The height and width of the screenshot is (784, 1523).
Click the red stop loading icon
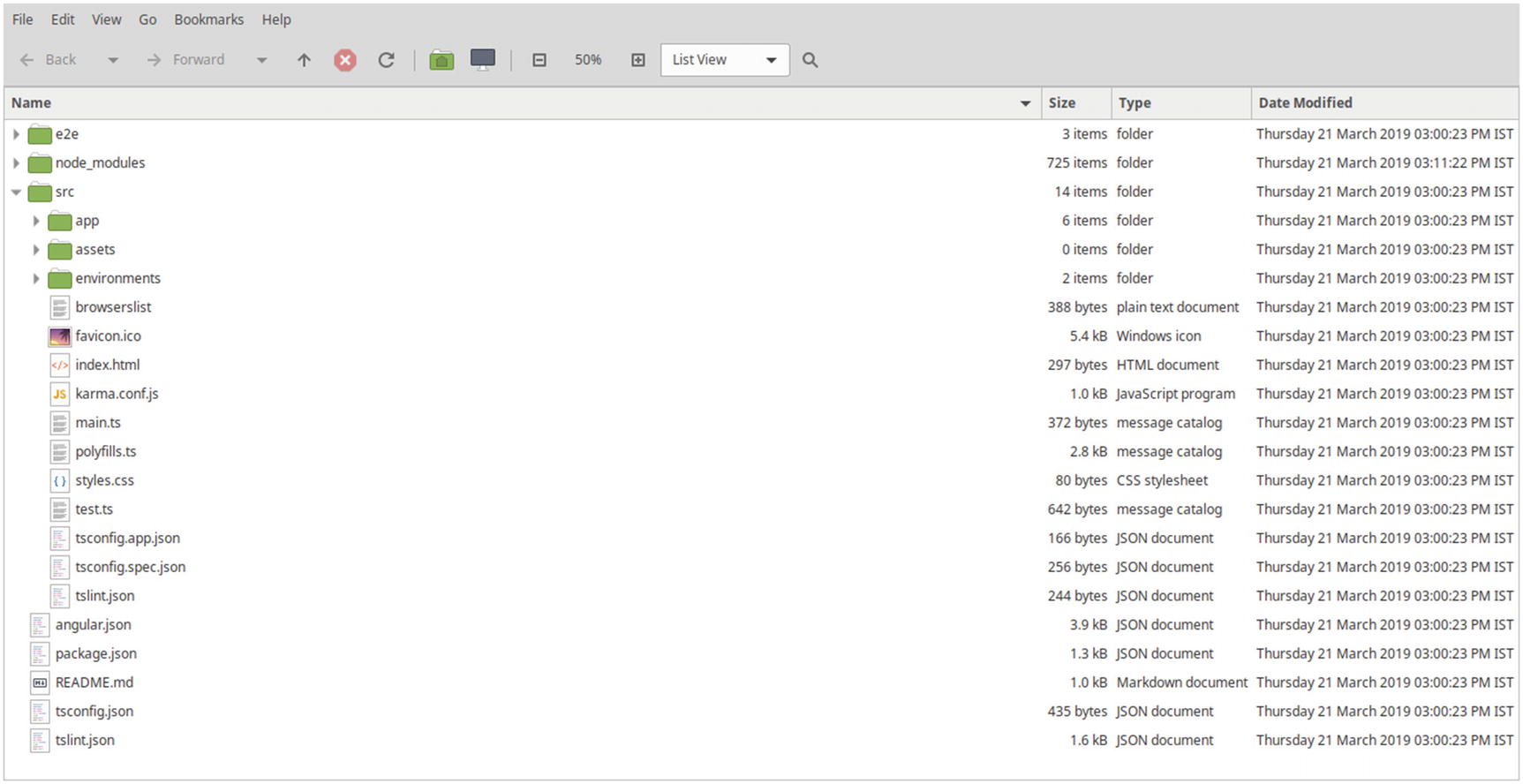(345, 60)
